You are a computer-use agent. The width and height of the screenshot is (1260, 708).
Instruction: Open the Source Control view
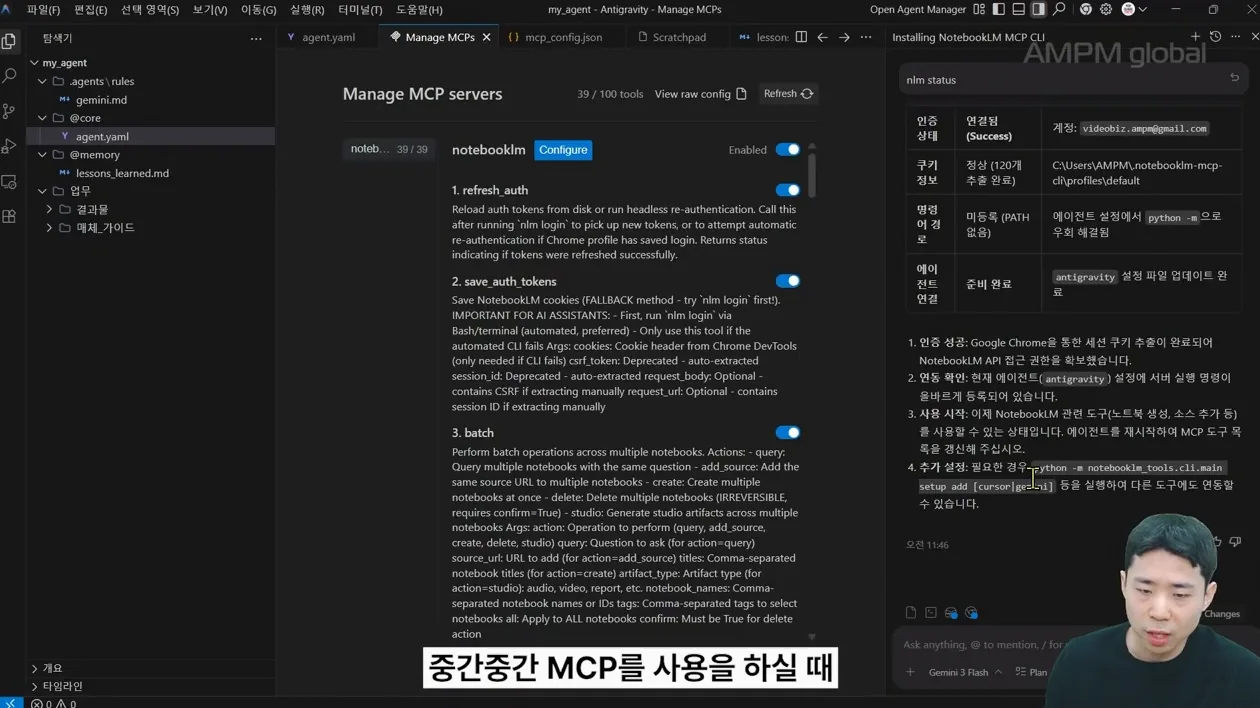10,111
